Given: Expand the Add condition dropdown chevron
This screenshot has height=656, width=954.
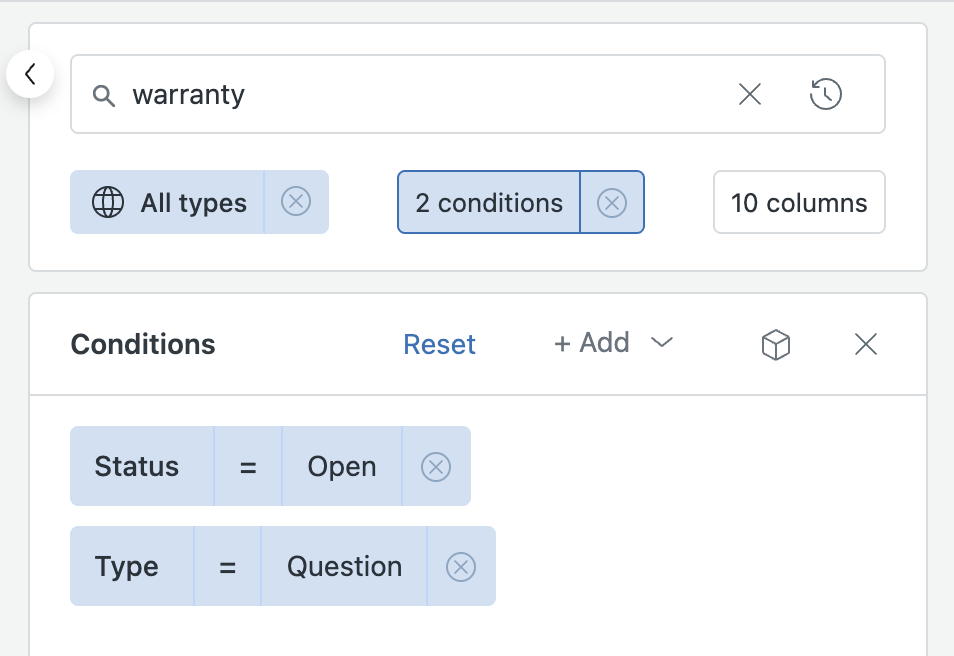Looking at the screenshot, I should click(662, 343).
